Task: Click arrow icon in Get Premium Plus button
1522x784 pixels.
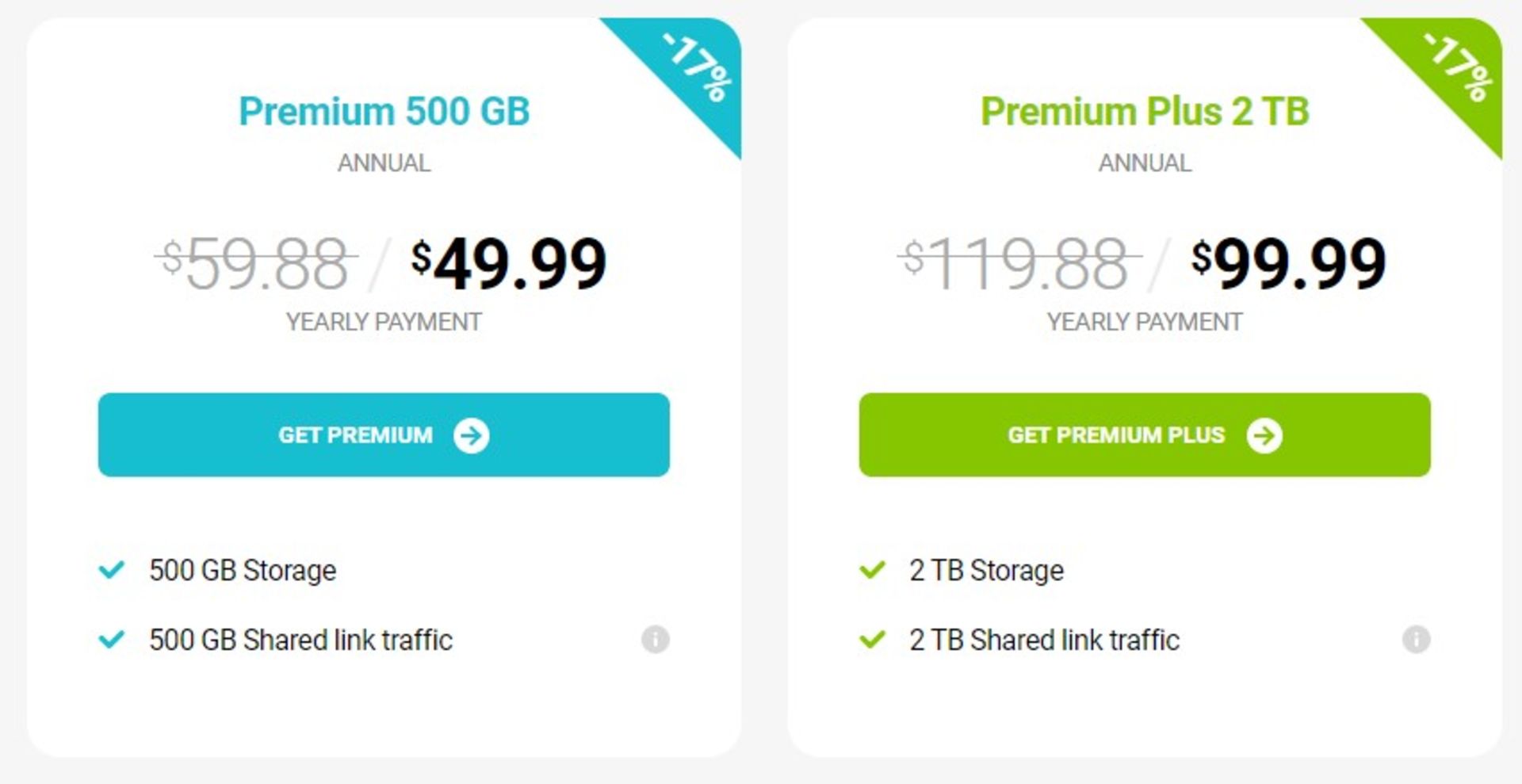Action: 1264,435
